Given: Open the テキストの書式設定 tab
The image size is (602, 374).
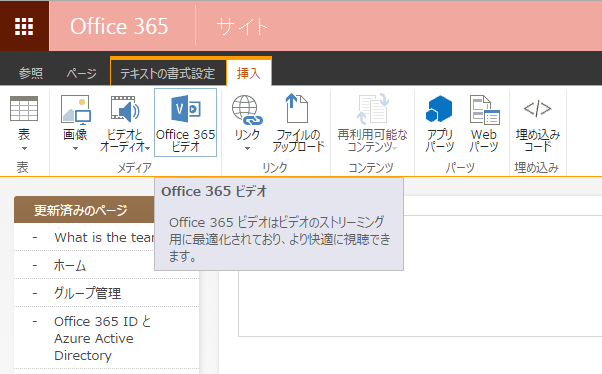Looking at the screenshot, I should [168, 73].
